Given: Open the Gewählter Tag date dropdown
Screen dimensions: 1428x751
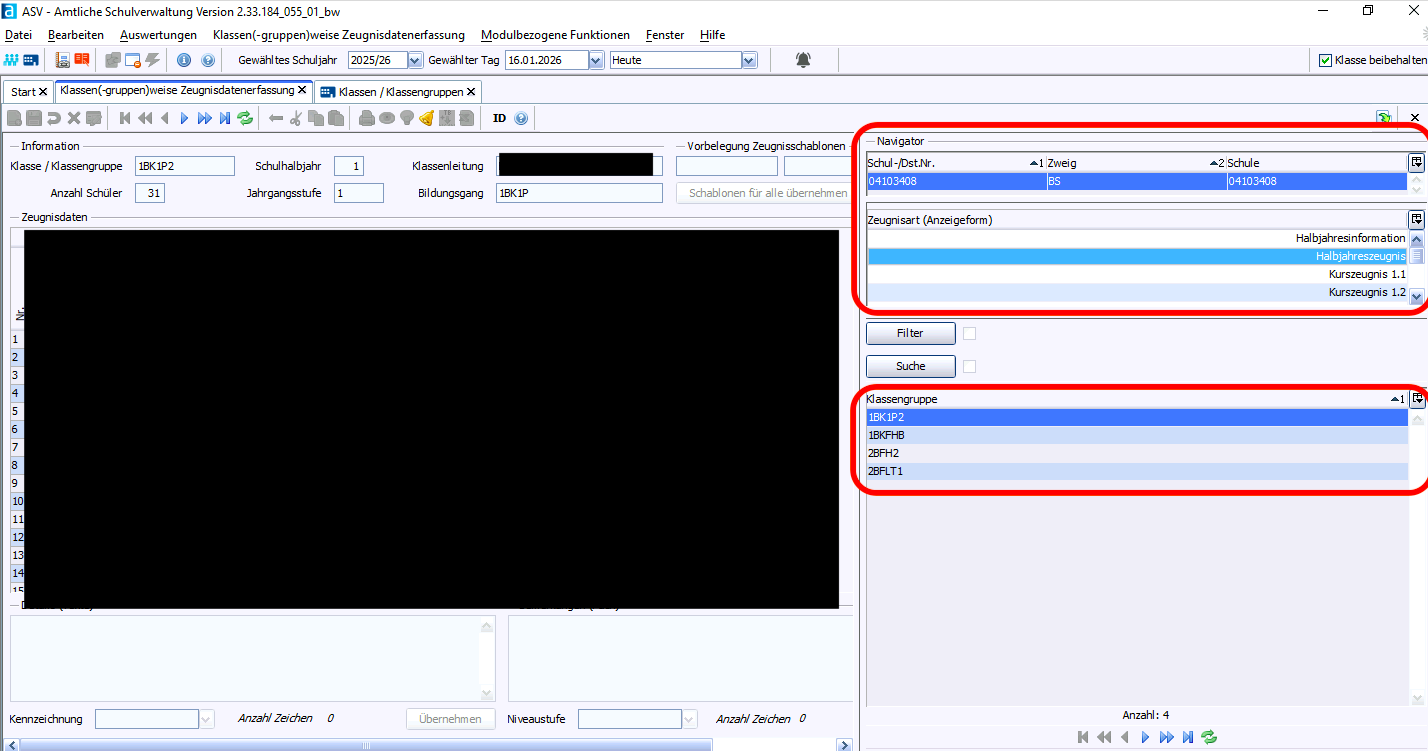Looking at the screenshot, I should [596, 60].
